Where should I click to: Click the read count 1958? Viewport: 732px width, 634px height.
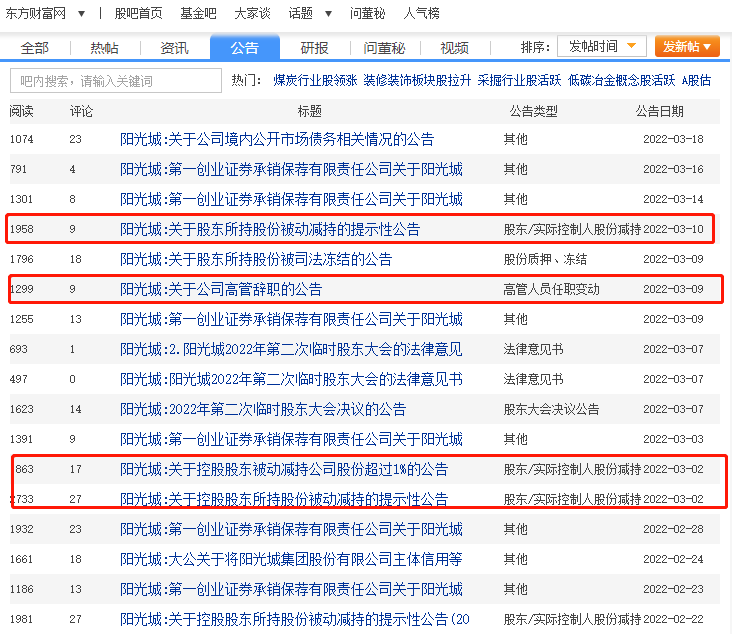pos(21,229)
